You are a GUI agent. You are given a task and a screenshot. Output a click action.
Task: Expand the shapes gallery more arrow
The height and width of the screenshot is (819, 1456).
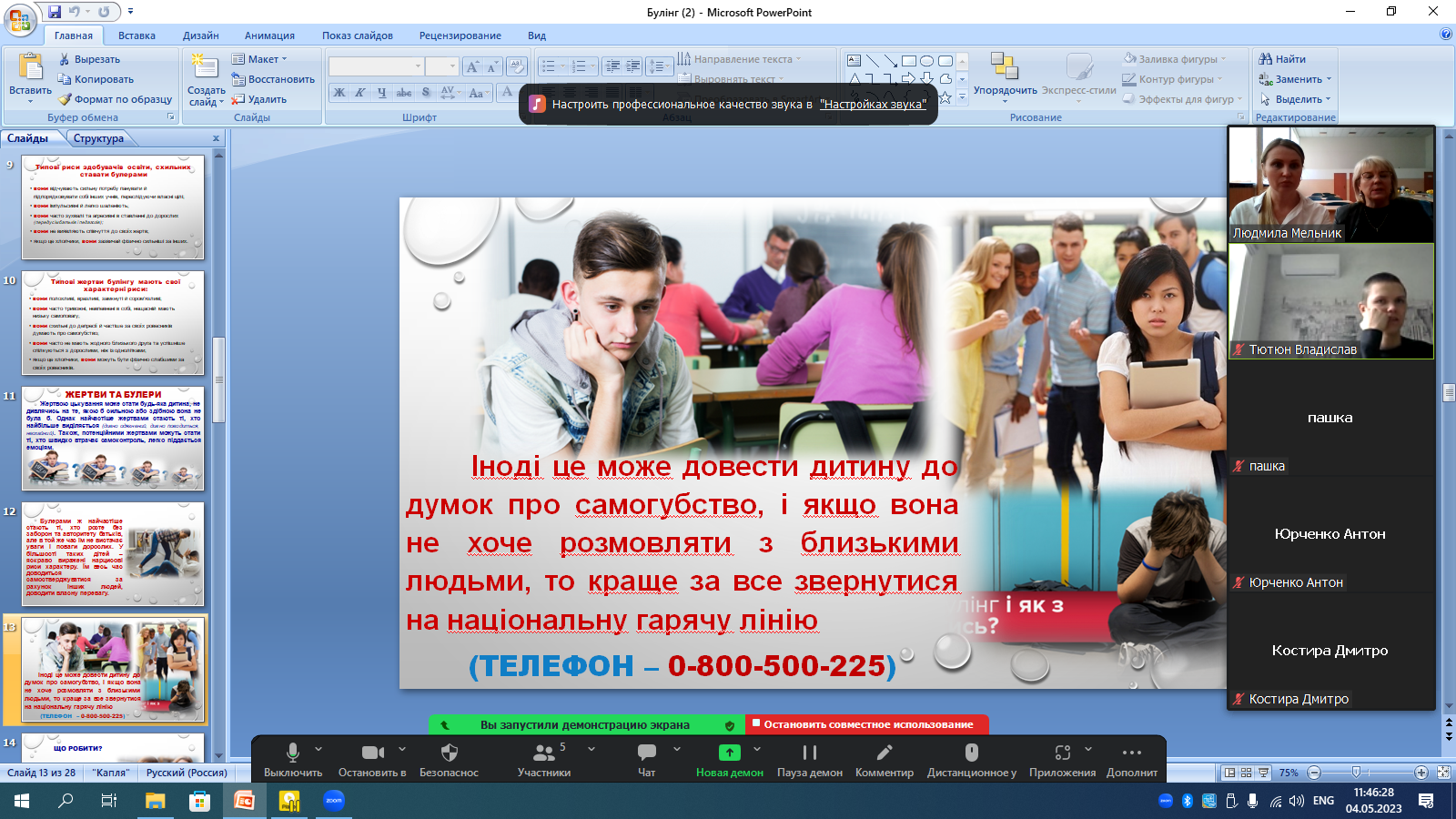(963, 96)
